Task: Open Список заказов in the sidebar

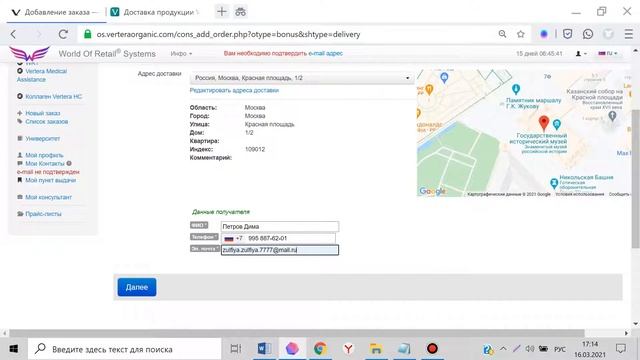Action: pyautogui.click(x=47, y=122)
